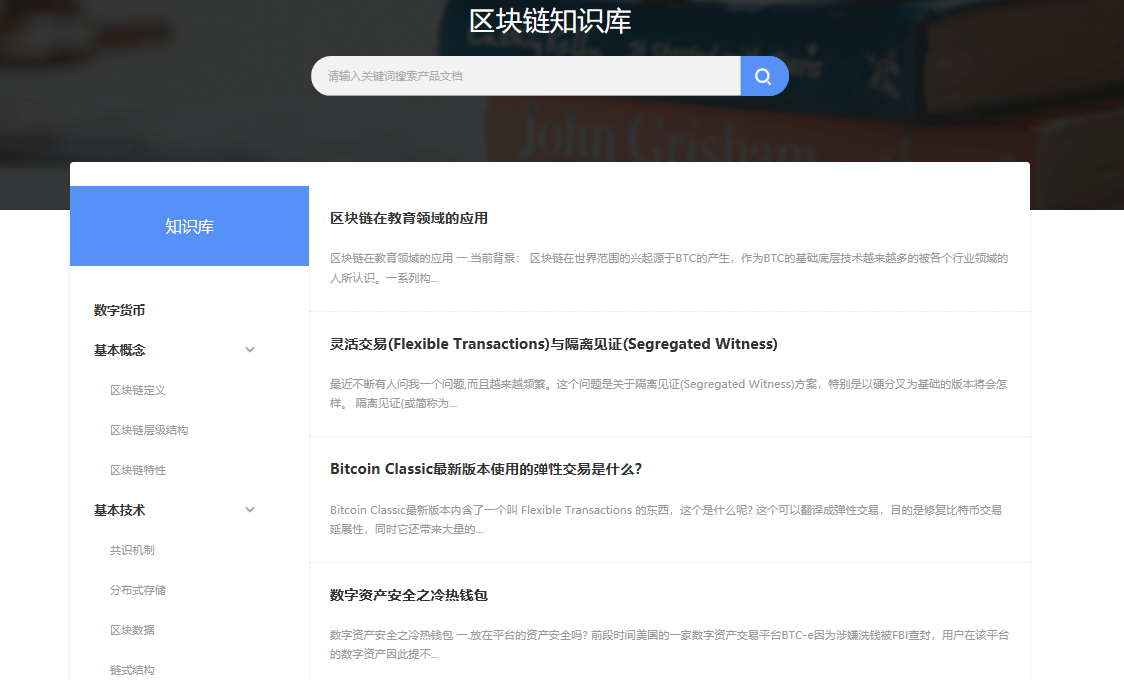The image size is (1124, 680).
Task: Open 分布式存储 sidebar entry
Action: (x=138, y=590)
